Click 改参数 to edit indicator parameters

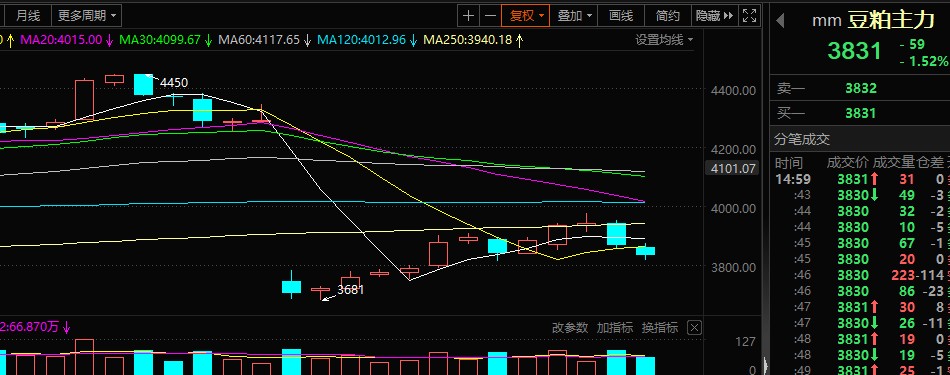[570, 328]
